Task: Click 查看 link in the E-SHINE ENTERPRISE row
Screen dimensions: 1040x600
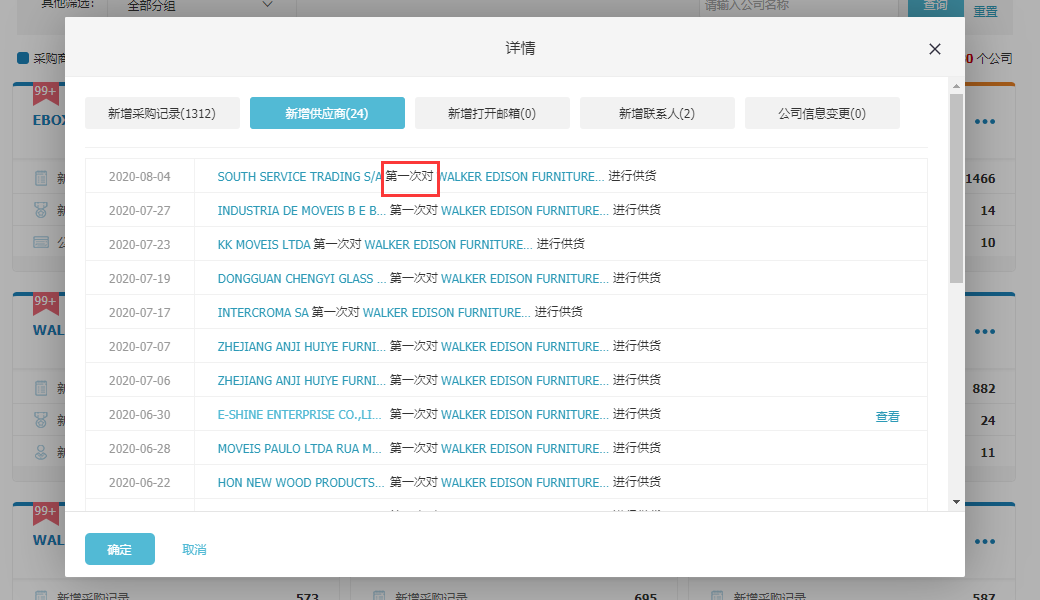Action: [887, 417]
